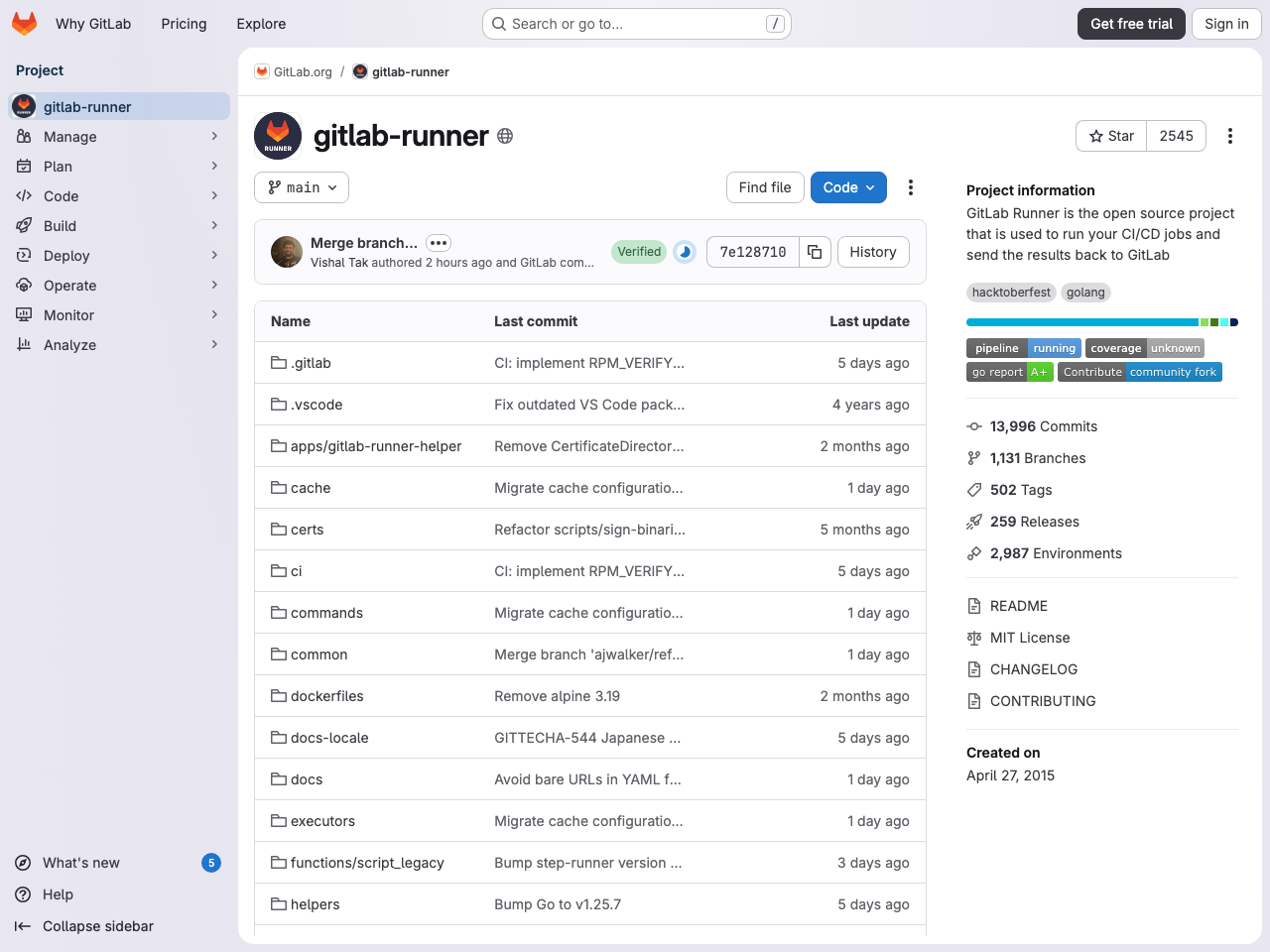Open the project kebab menu near the Star button
The width and height of the screenshot is (1270, 952).
1230,136
